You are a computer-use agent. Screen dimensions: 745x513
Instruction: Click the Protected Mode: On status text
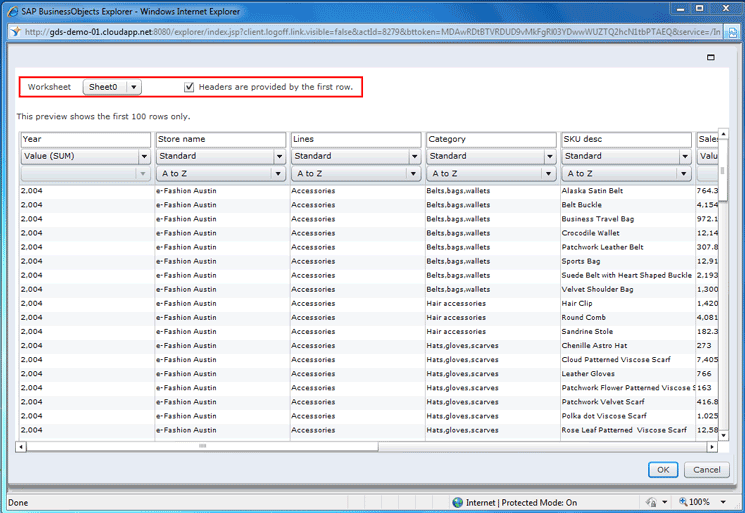pos(539,503)
